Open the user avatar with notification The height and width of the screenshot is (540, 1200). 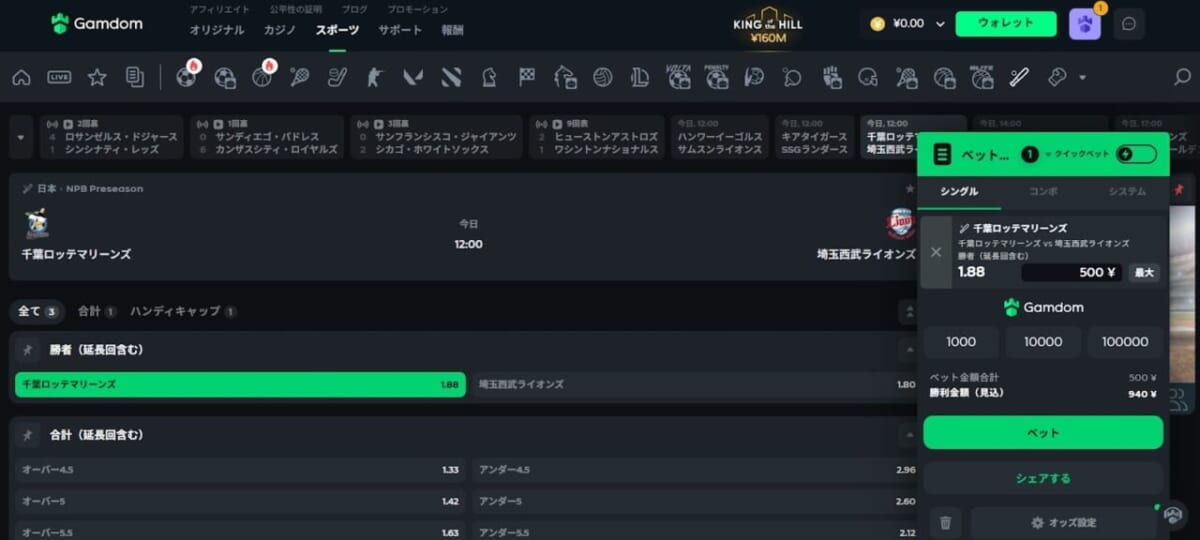[1085, 24]
